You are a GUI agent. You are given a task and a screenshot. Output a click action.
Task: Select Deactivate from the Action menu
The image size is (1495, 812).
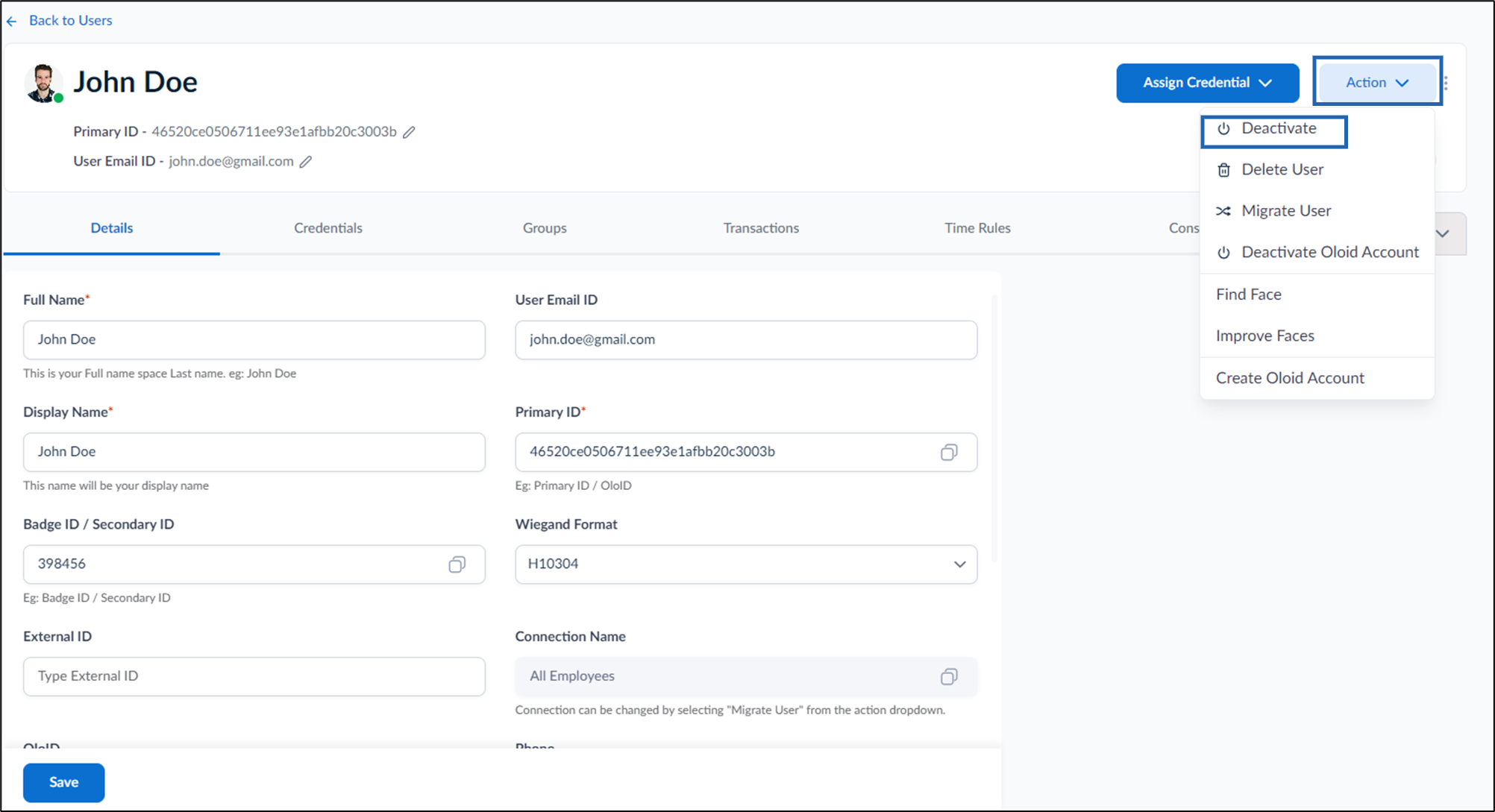pos(1274,129)
